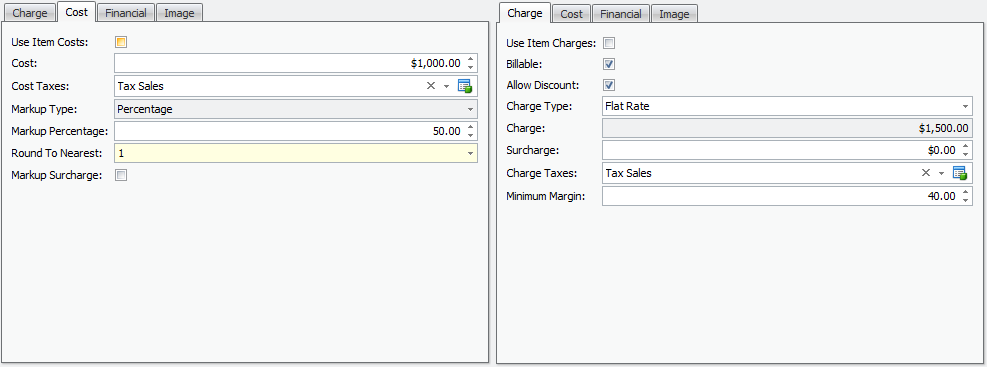The width and height of the screenshot is (987, 367).
Task: Enable Markup Surcharge checkbox
Action: pos(121,176)
